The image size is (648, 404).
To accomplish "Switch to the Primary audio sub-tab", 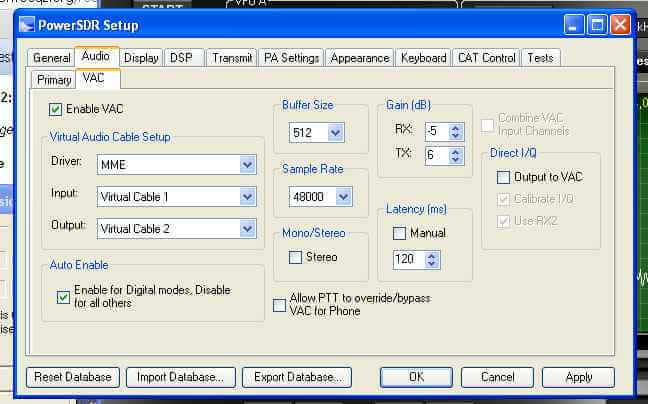I will click(54, 80).
